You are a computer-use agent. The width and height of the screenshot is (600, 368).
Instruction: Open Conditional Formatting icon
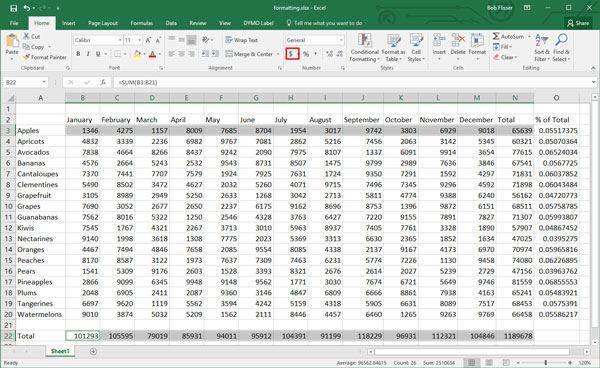(364, 47)
